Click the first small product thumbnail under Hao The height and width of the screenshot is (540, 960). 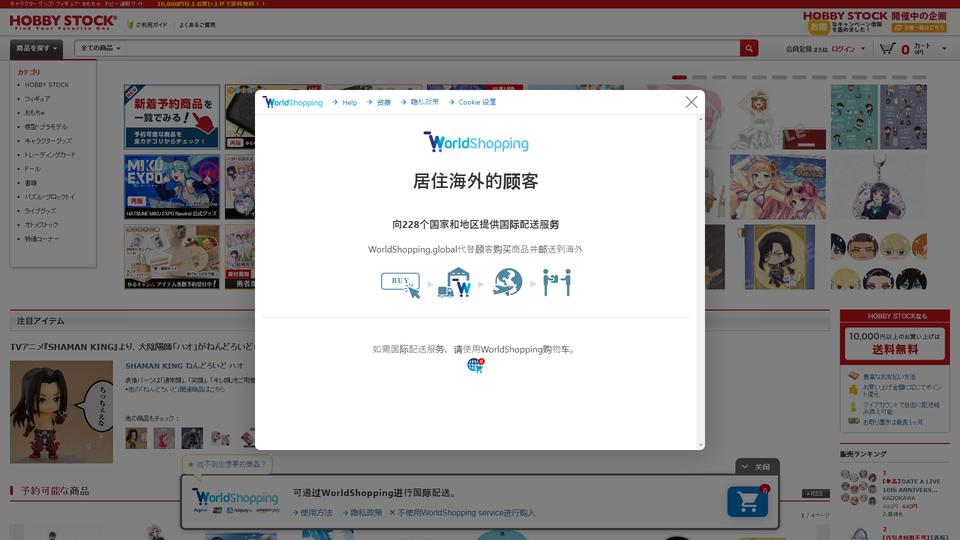[136, 438]
